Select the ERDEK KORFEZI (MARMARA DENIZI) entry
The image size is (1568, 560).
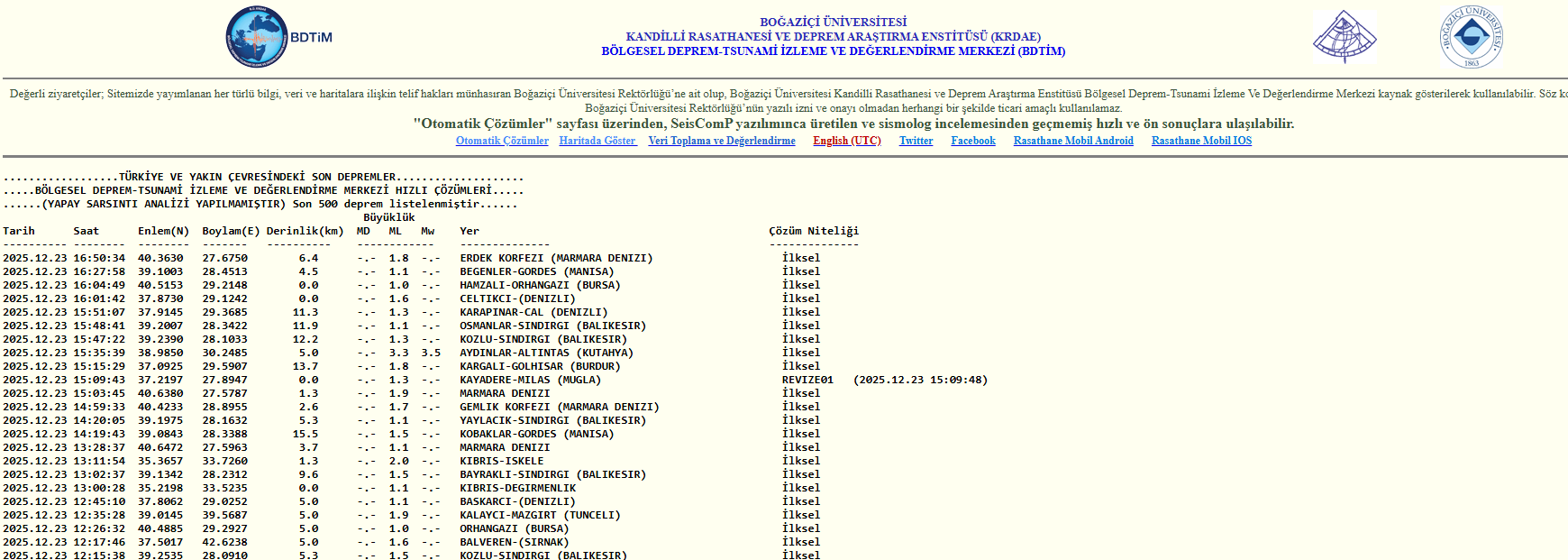click(x=556, y=258)
